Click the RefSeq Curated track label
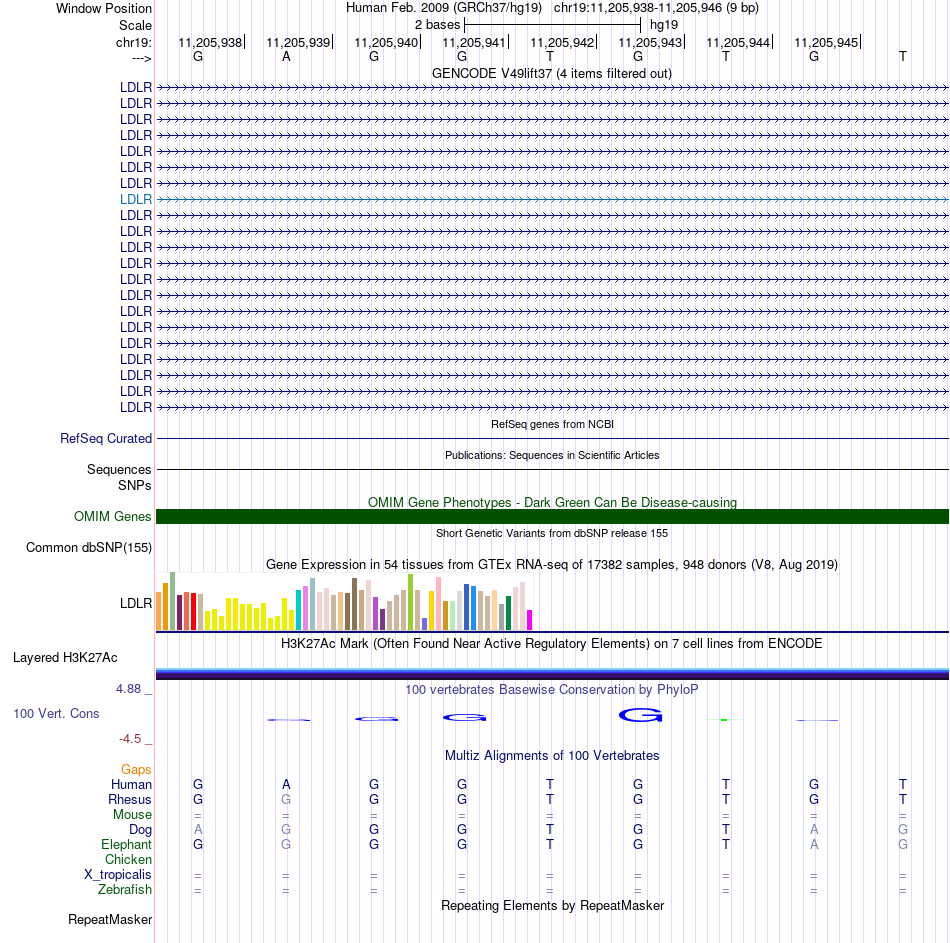The image size is (950, 943). tap(106, 438)
